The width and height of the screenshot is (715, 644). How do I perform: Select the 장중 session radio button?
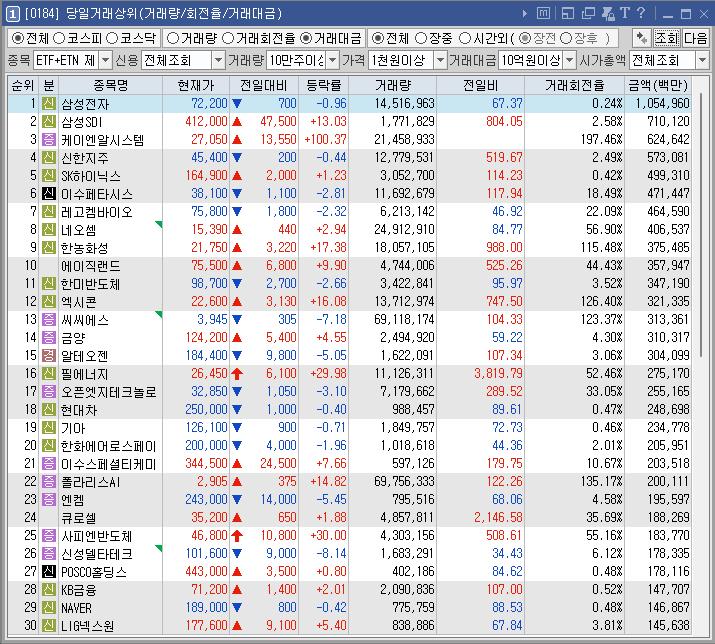pos(421,38)
